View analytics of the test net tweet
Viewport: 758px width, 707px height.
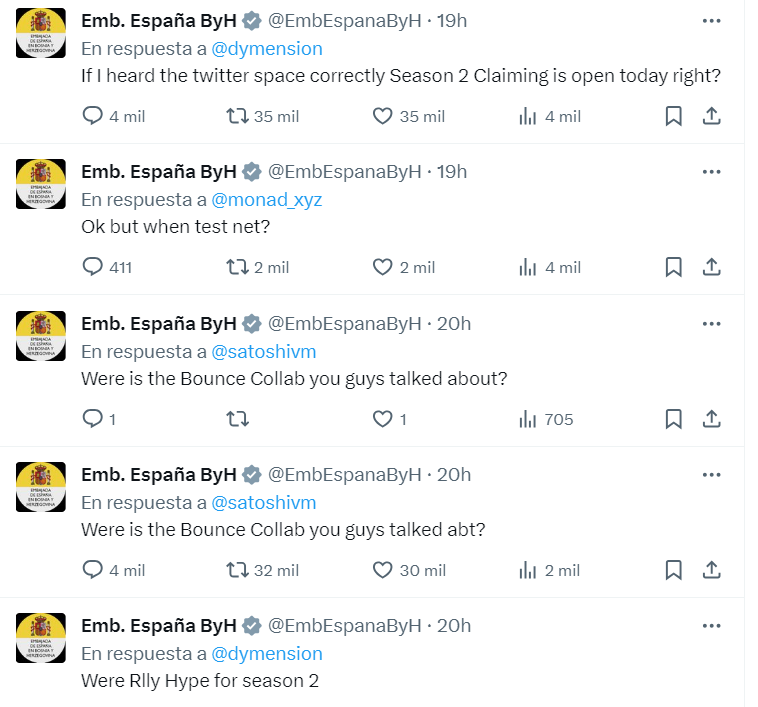[x=550, y=267]
